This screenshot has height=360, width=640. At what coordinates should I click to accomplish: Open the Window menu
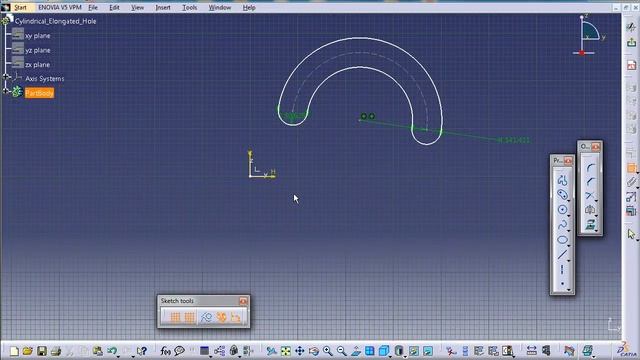pos(220,7)
